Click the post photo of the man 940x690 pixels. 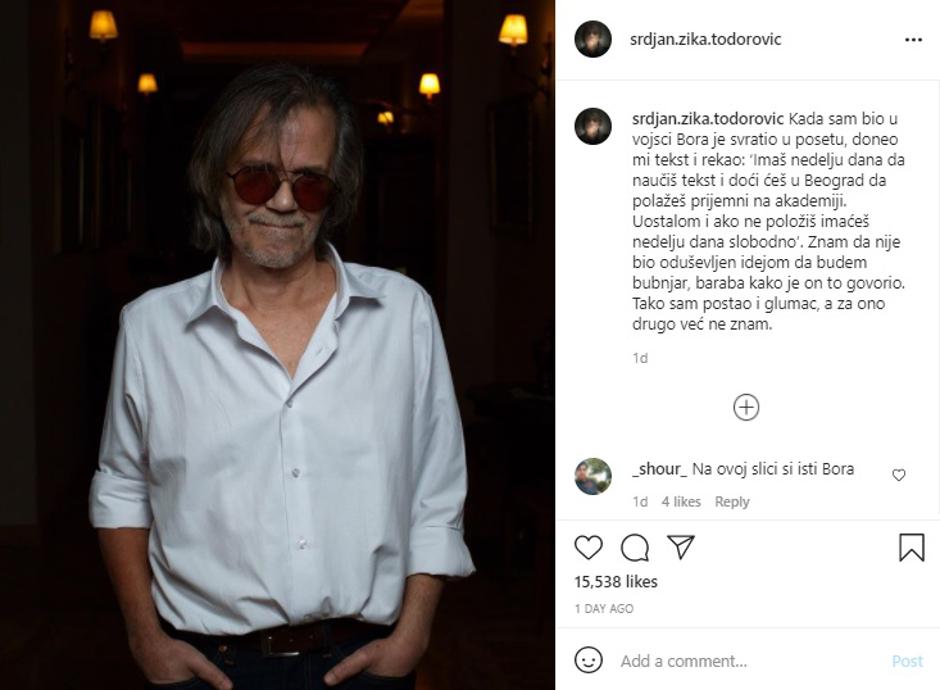click(x=277, y=345)
